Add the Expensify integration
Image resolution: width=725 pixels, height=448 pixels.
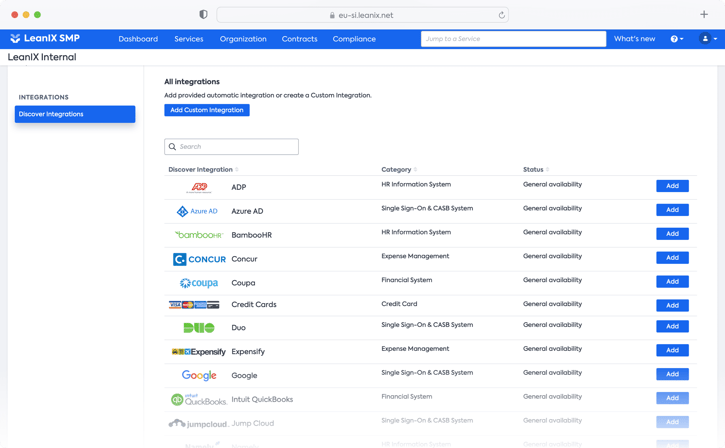pos(672,350)
